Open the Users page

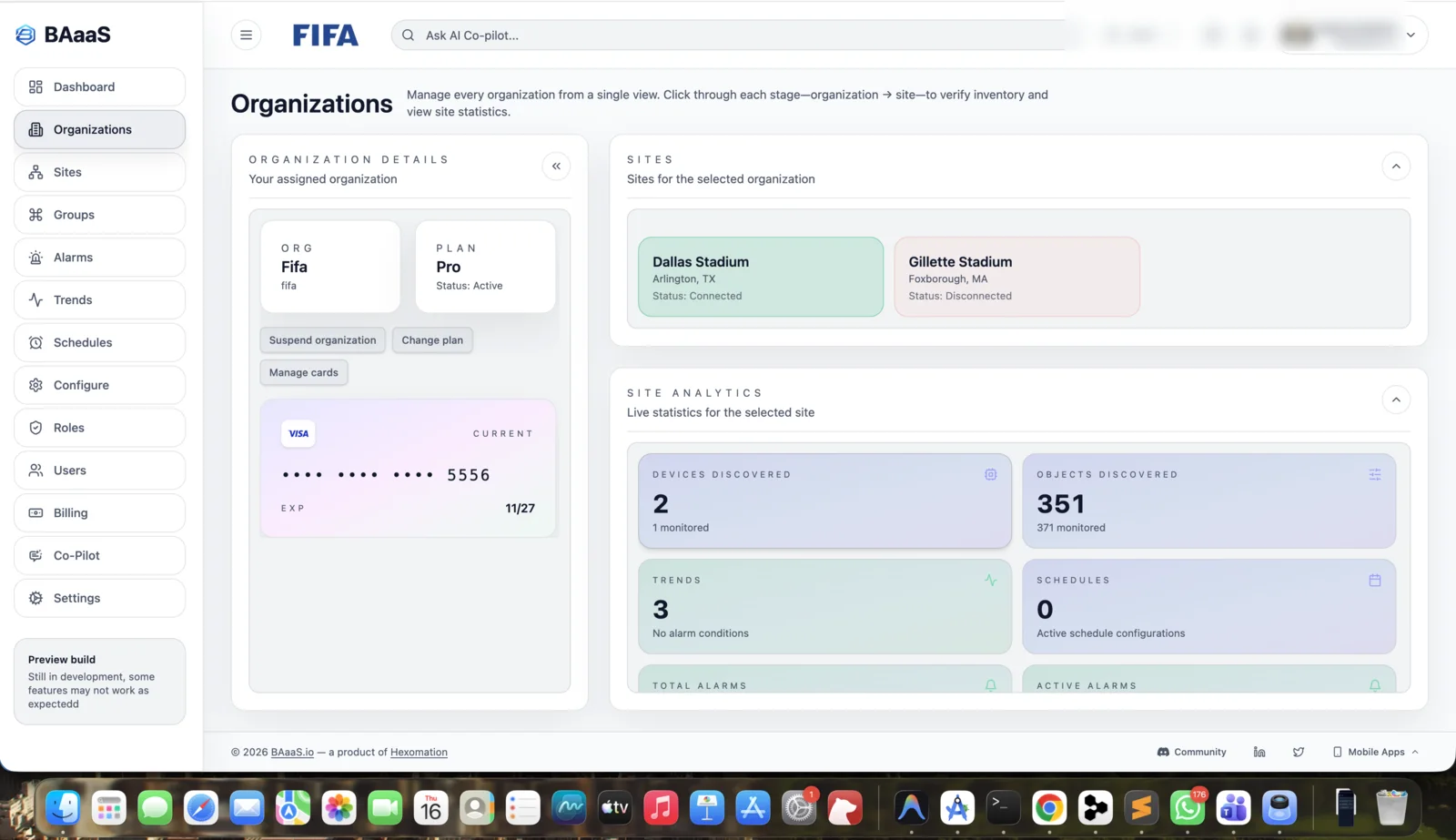point(99,471)
